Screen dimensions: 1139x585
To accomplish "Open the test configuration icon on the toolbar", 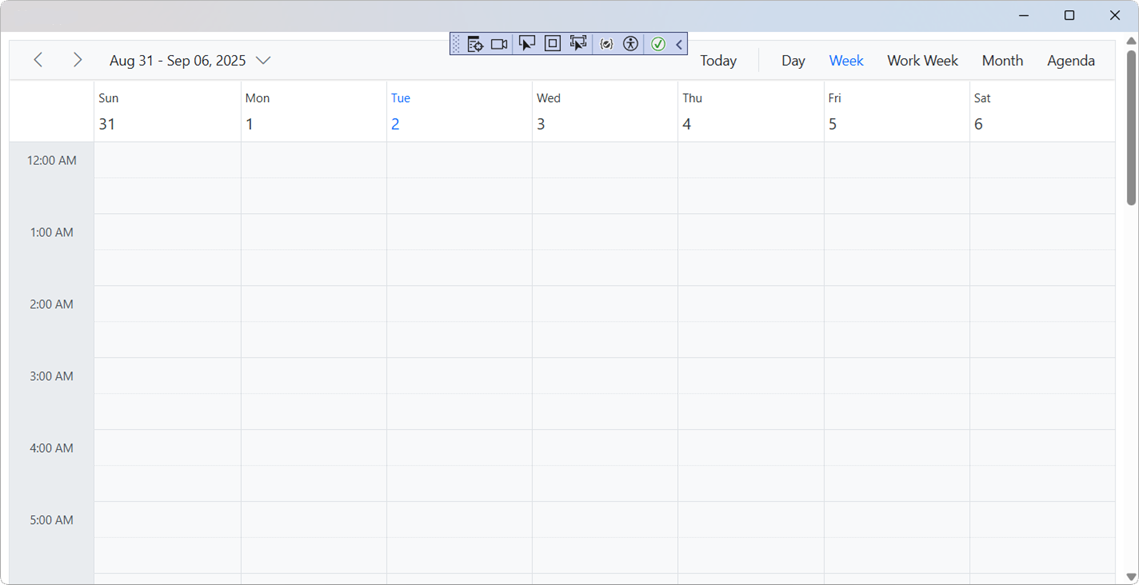I will click(x=475, y=43).
